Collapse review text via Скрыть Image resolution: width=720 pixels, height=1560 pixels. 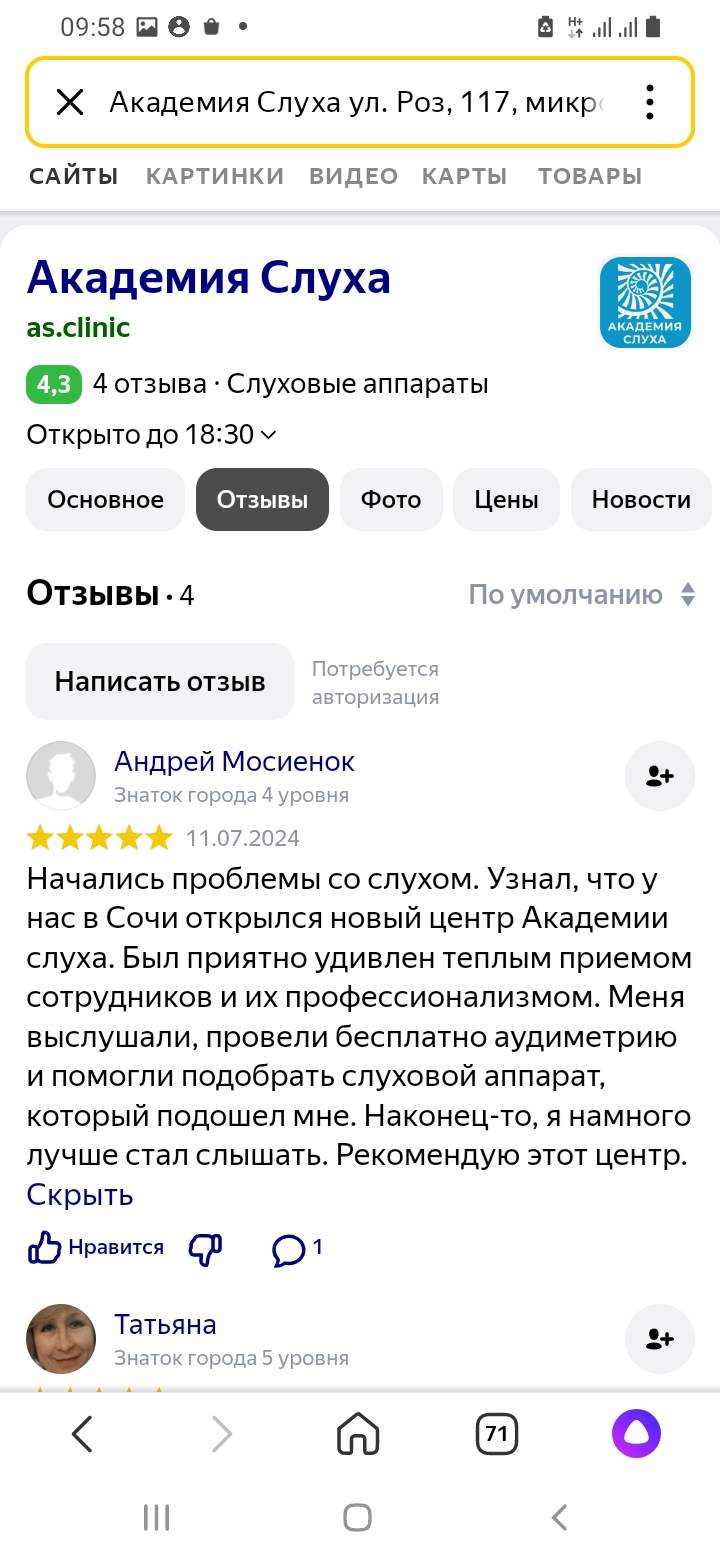click(x=80, y=1195)
